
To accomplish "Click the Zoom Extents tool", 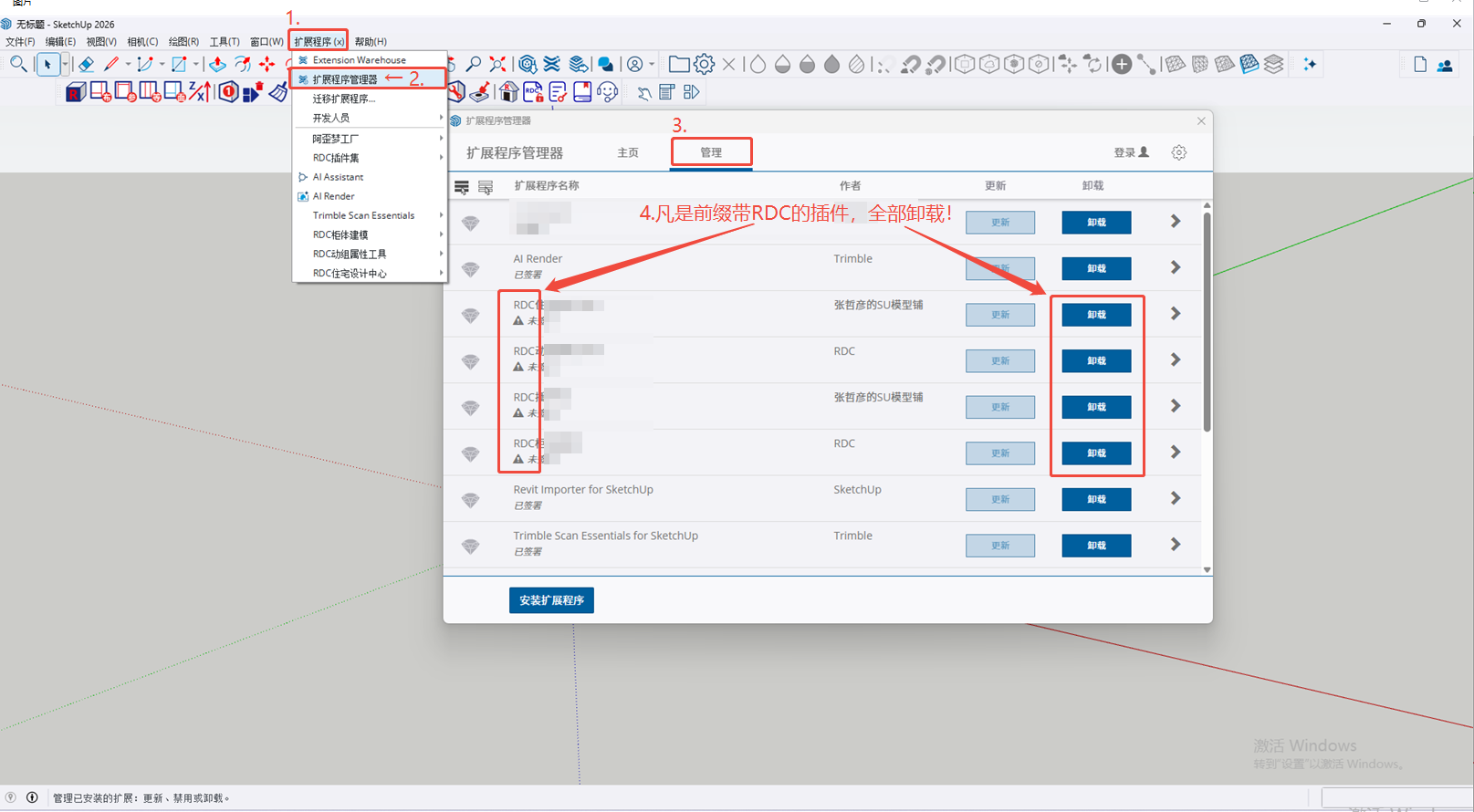I will (x=497, y=64).
